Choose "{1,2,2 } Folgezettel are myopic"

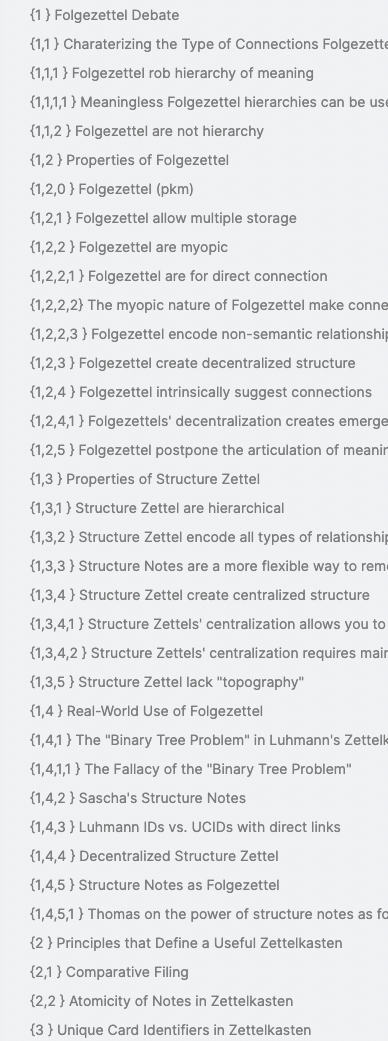pos(129,248)
